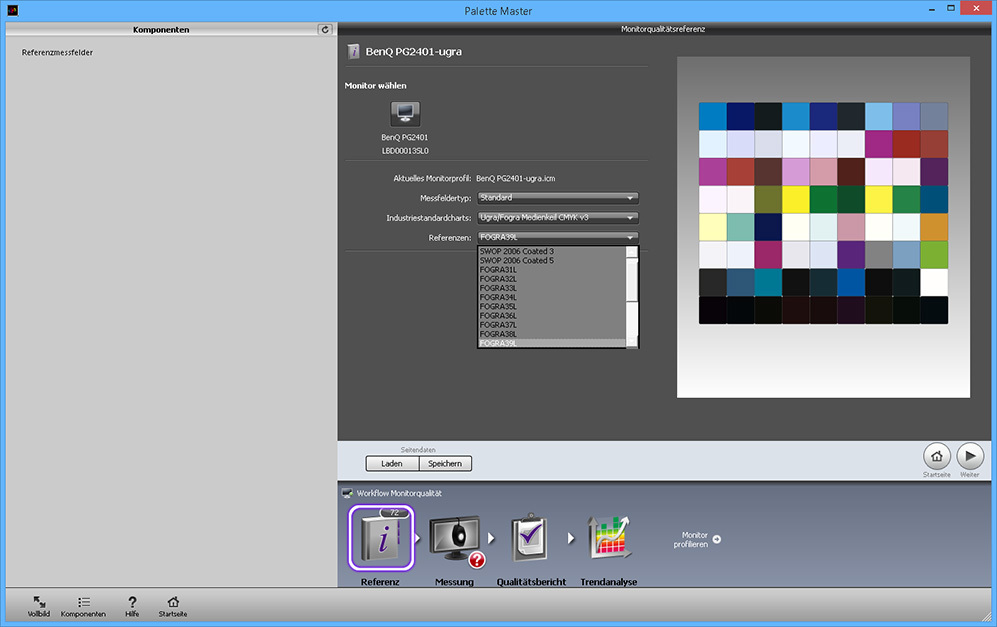This screenshot has height=627, width=997.
Task: Click the white patch in chart
Action: (x=934, y=282)
